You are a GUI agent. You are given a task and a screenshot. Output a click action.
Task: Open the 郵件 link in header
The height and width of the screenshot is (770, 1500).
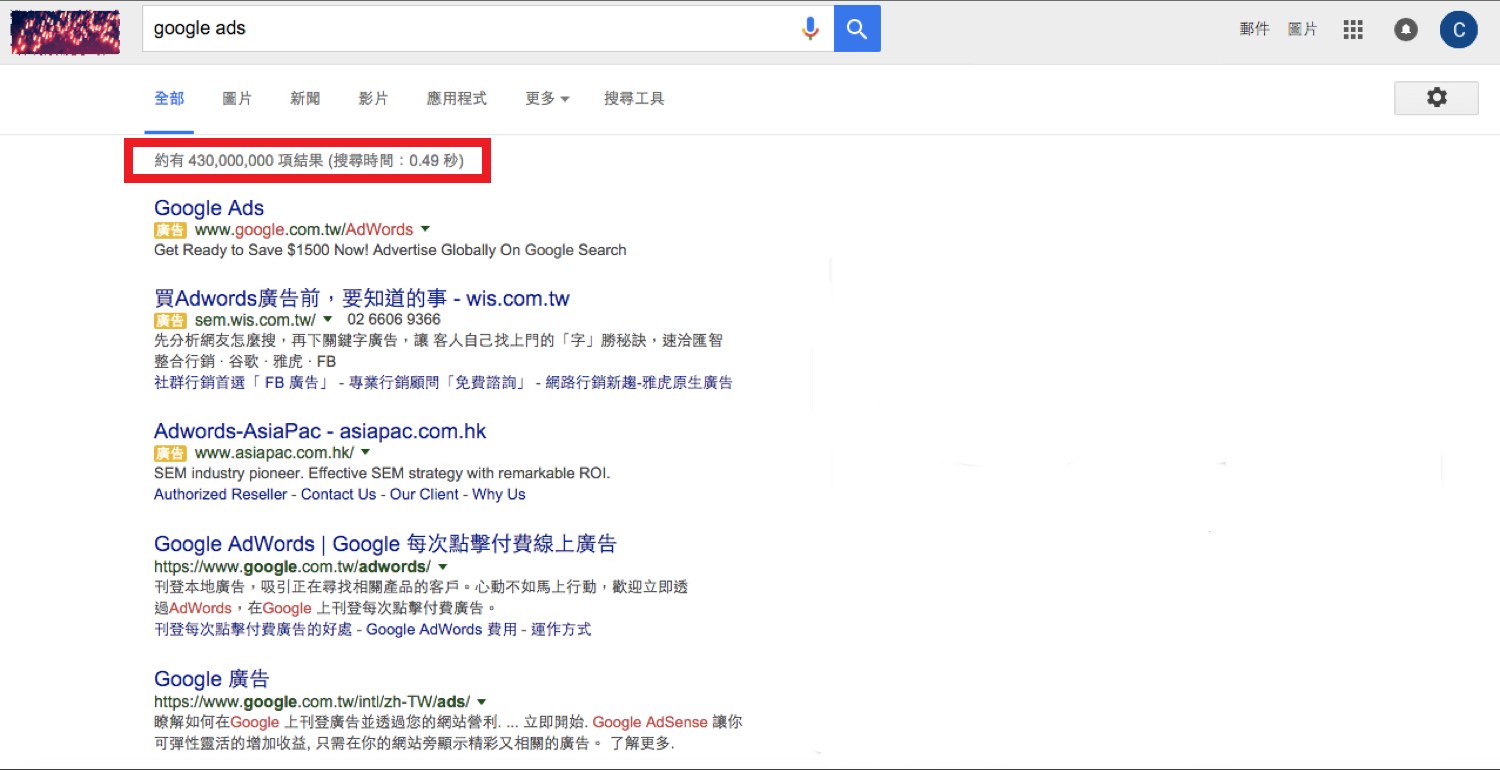coord(1254,30)
